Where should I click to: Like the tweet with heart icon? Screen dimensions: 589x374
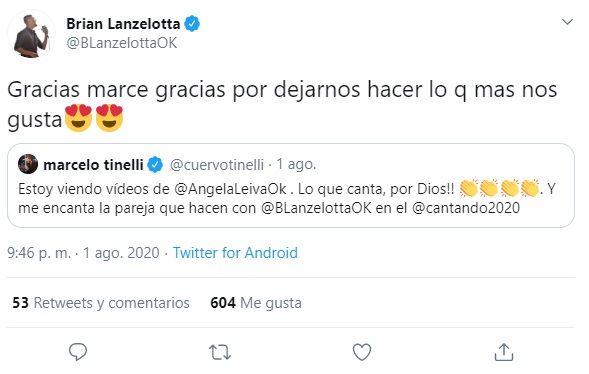tap(362, 352)
